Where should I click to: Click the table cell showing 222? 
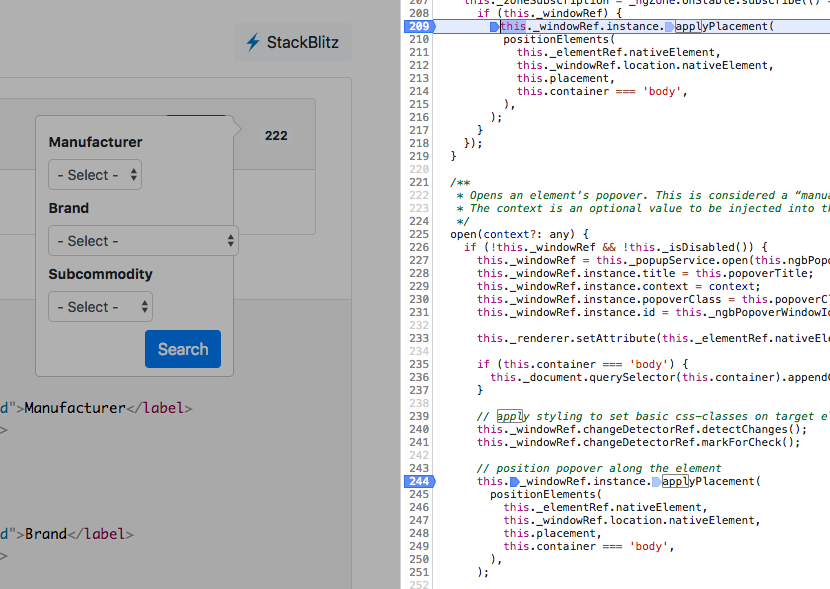coord(277,134)
